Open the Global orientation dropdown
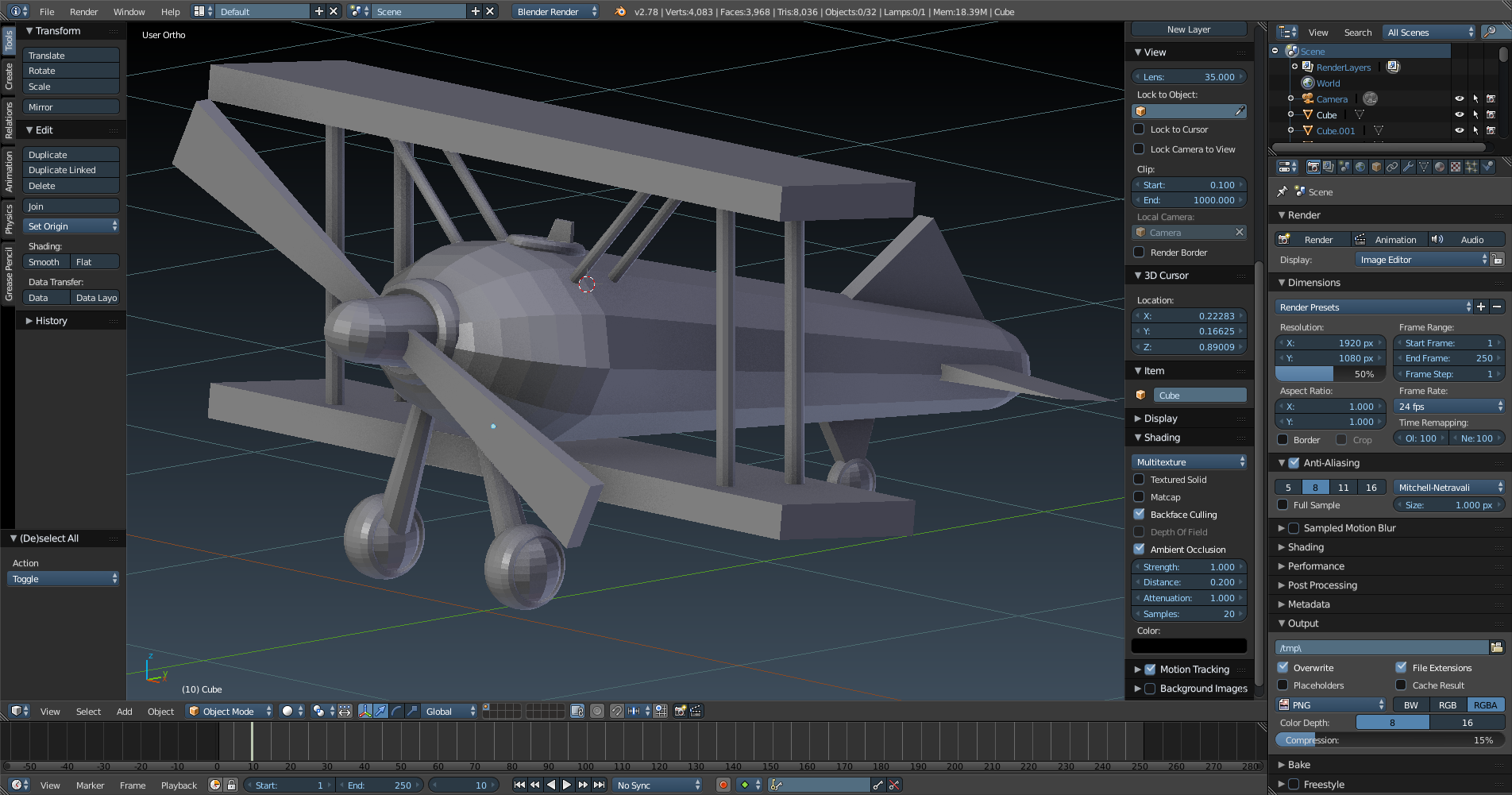 pos(449,711)
